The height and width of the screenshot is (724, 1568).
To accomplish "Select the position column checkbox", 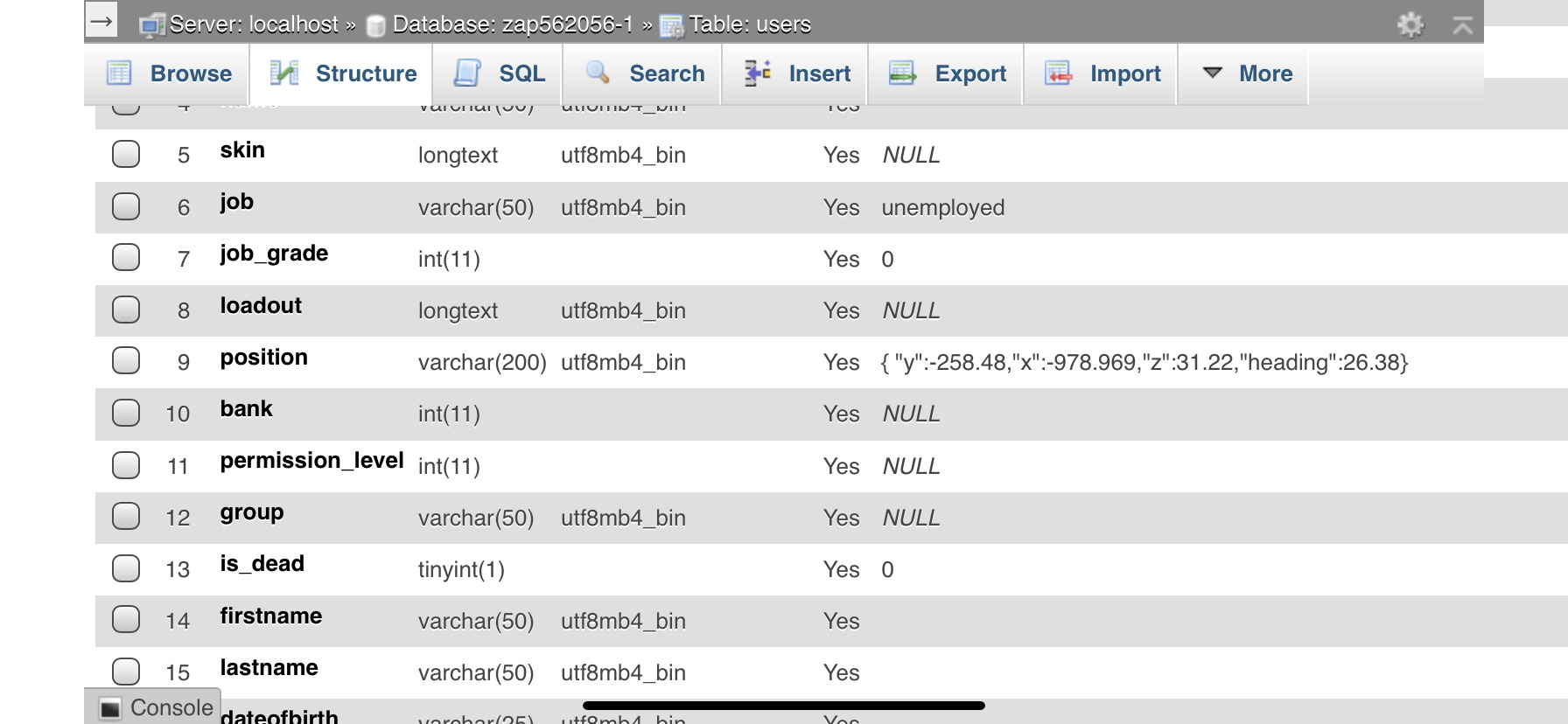I will click(x=126, y=360).
